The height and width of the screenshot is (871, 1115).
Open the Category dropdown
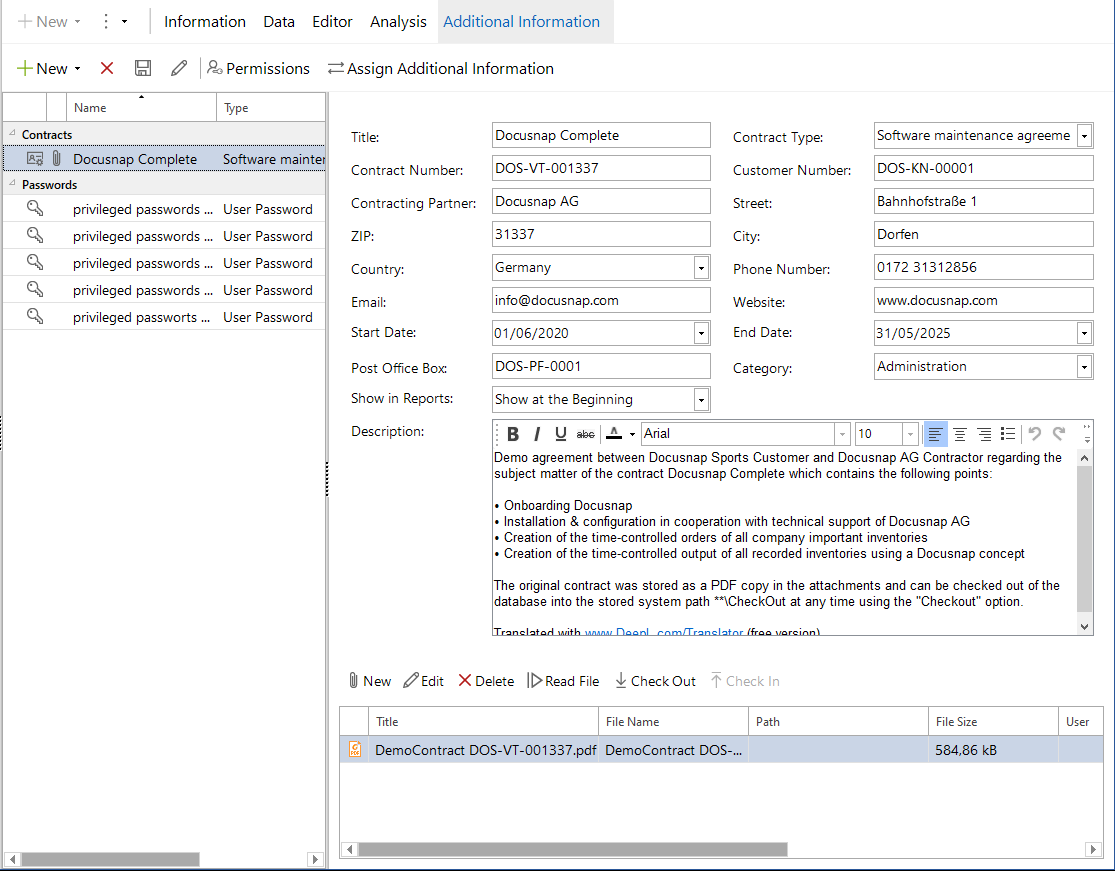coord(1084,366)
